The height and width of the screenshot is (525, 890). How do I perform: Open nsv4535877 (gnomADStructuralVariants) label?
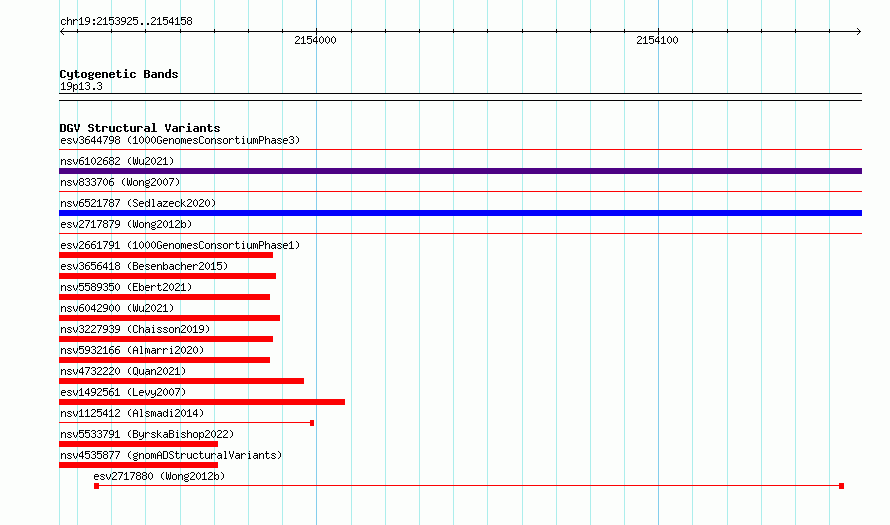171,455
